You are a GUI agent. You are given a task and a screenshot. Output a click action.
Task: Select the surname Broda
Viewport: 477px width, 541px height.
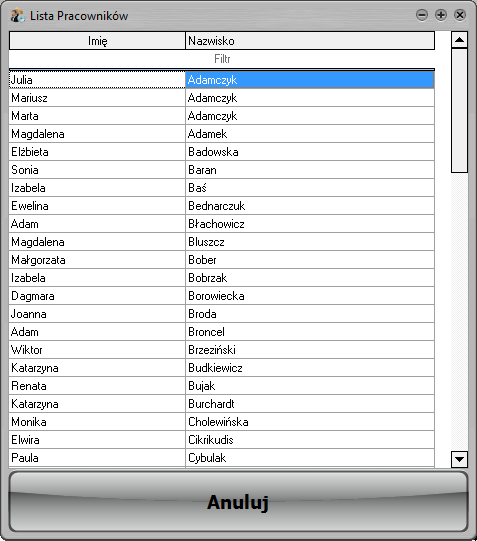click(310, 314)
